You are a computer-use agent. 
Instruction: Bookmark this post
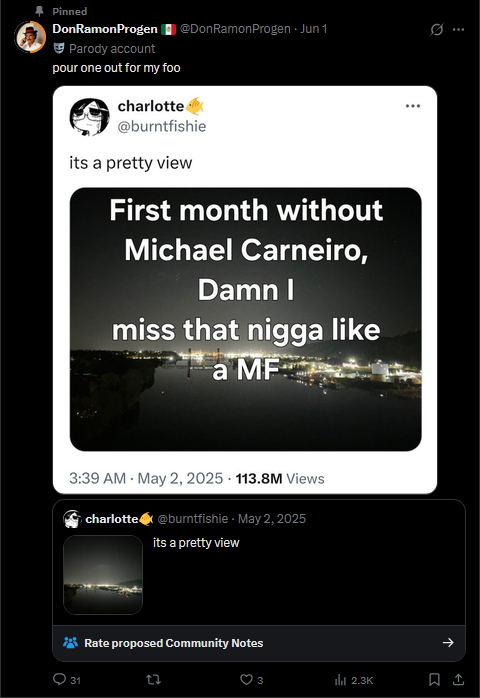click(x=434, y=679)
